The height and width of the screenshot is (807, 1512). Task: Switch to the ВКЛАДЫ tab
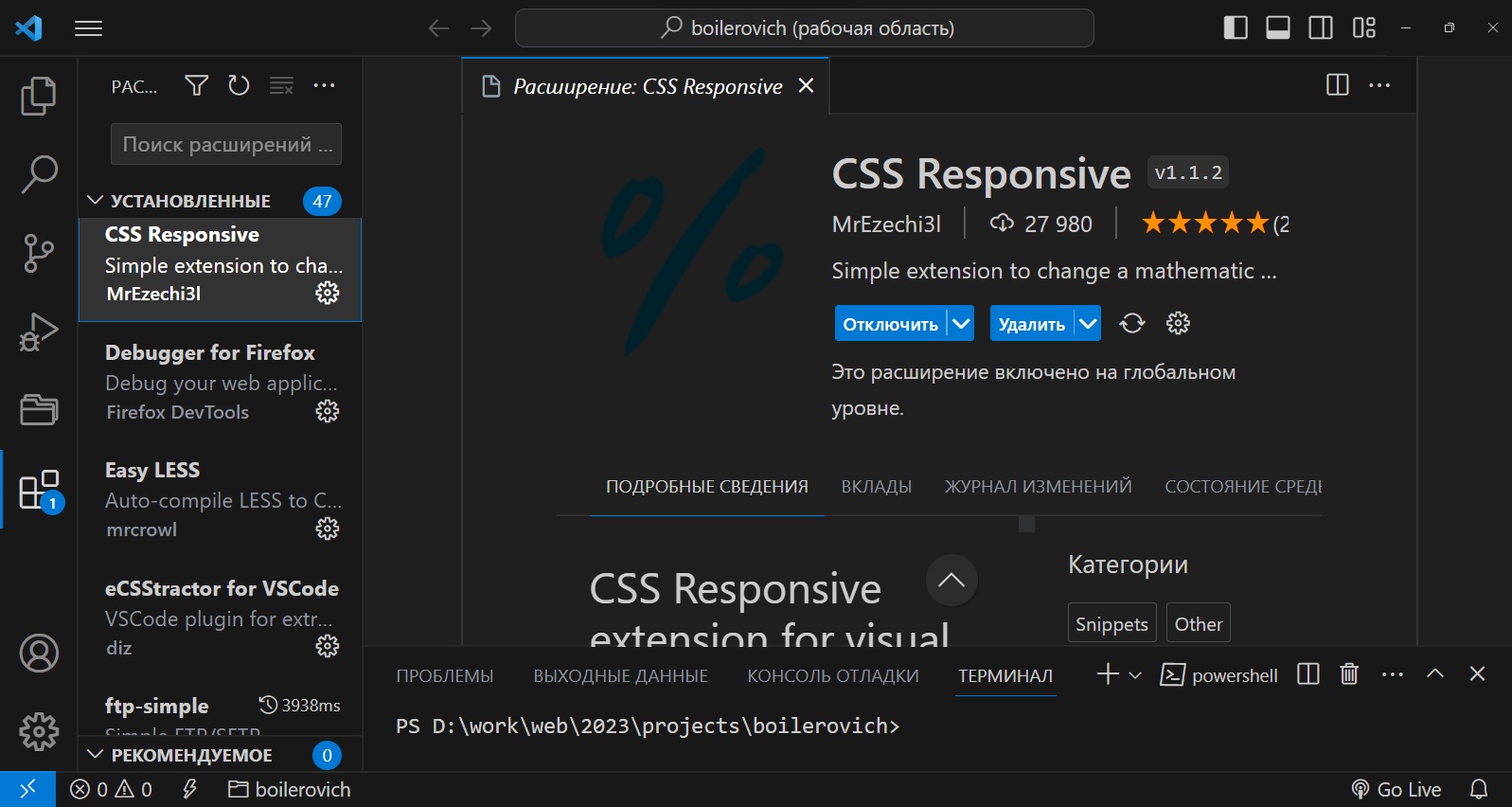[877, 487]
